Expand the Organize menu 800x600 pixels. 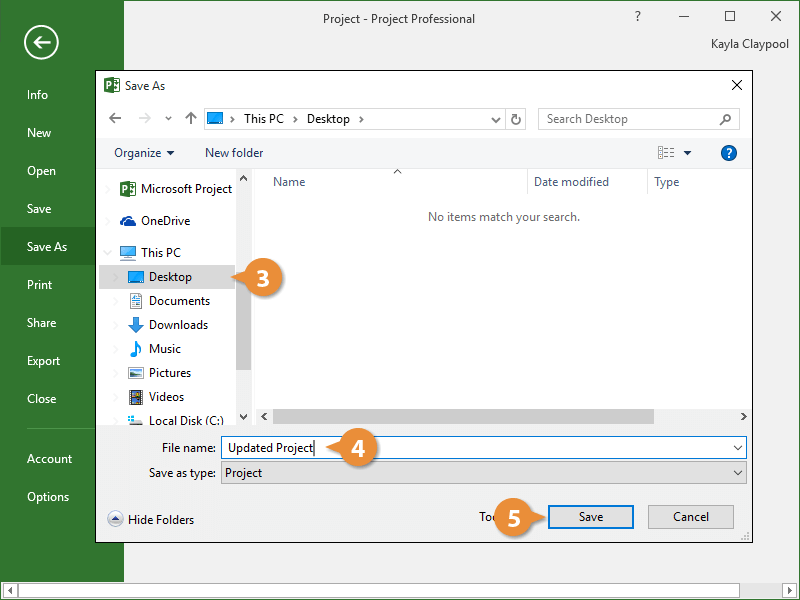coord(144,153)
